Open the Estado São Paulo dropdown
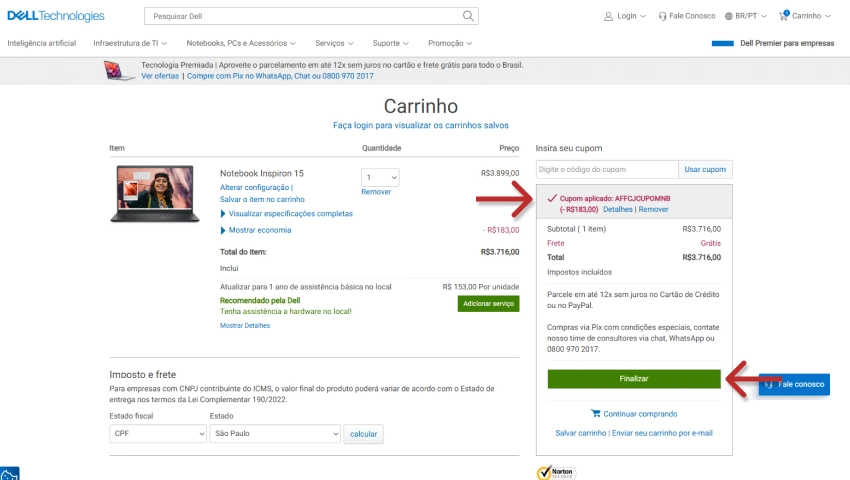The height and width of the screenshot is (480, 850). coord(275,433)
